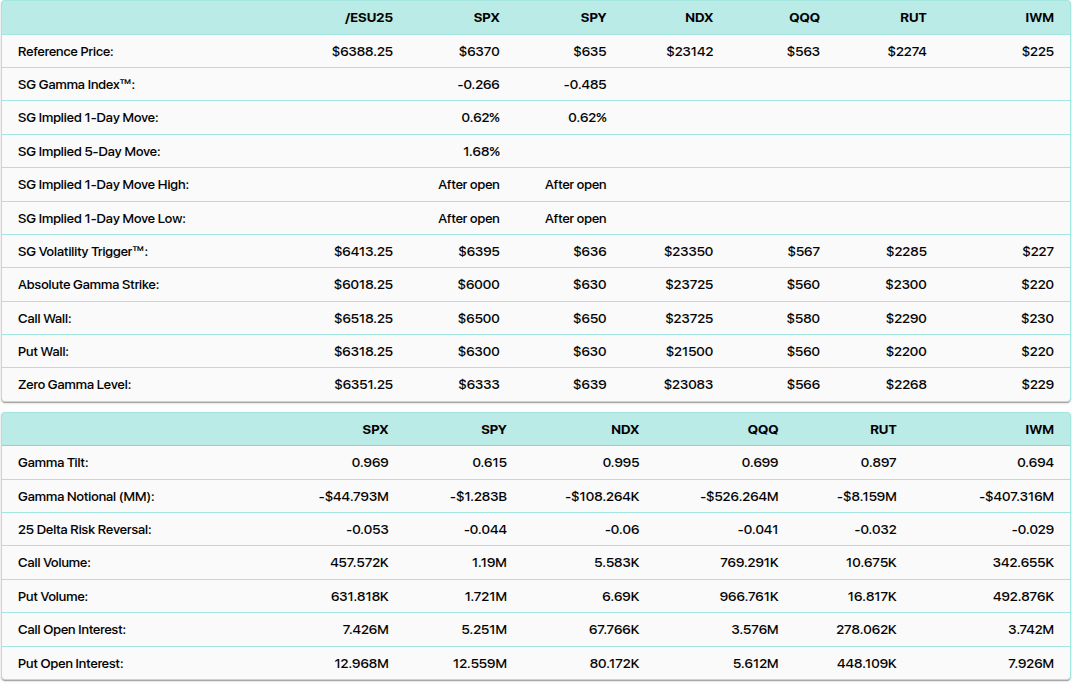Click the RUT call wall $2290

click(x=907, y=319)
